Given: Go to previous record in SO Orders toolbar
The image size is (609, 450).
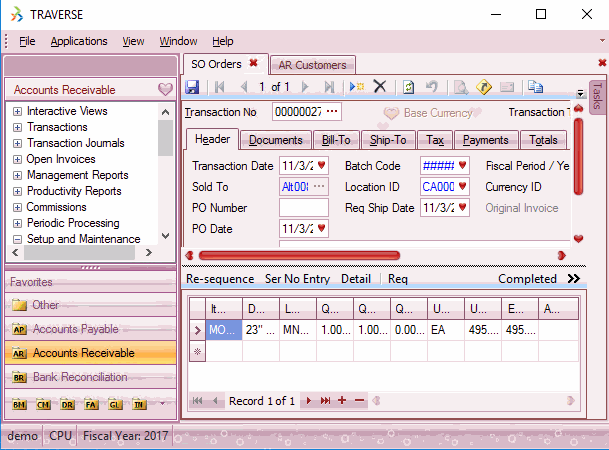Looking at the screenshot, I should click(244, 87).
